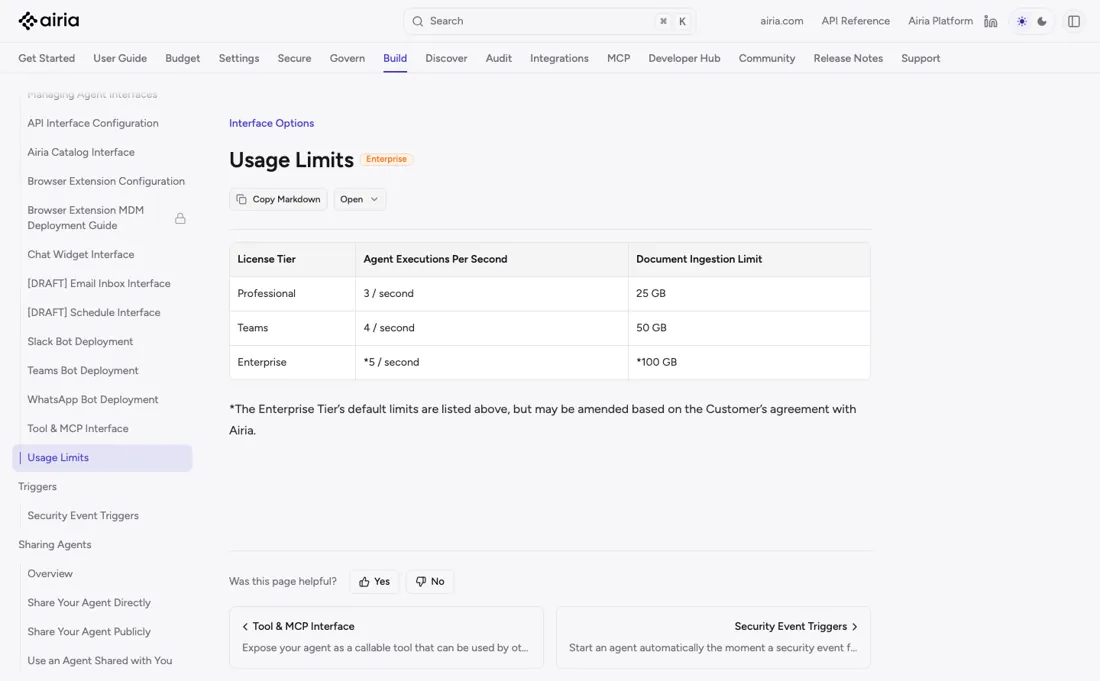This screenshot has height=681, width=1100.
Task: Toggle the sidebar panel icon
Action: tap(1074, 21)
